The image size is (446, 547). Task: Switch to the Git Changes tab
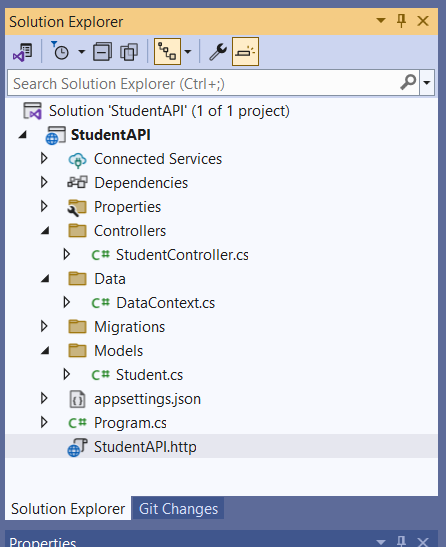click(178, 509)
